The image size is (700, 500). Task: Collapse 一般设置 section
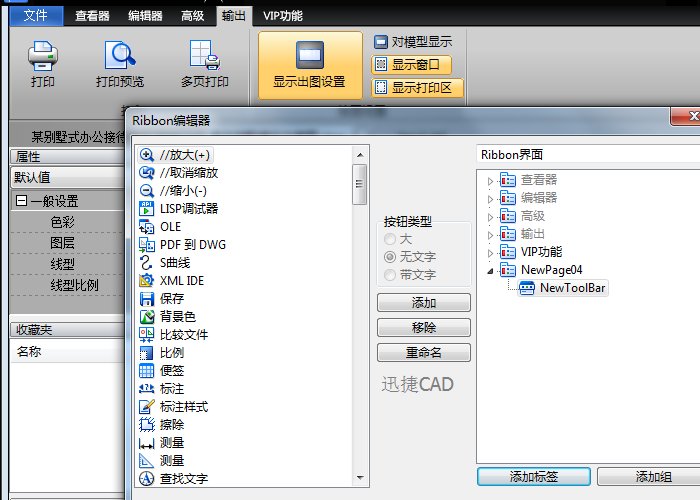pyautogui.click(x=21, y=200)
